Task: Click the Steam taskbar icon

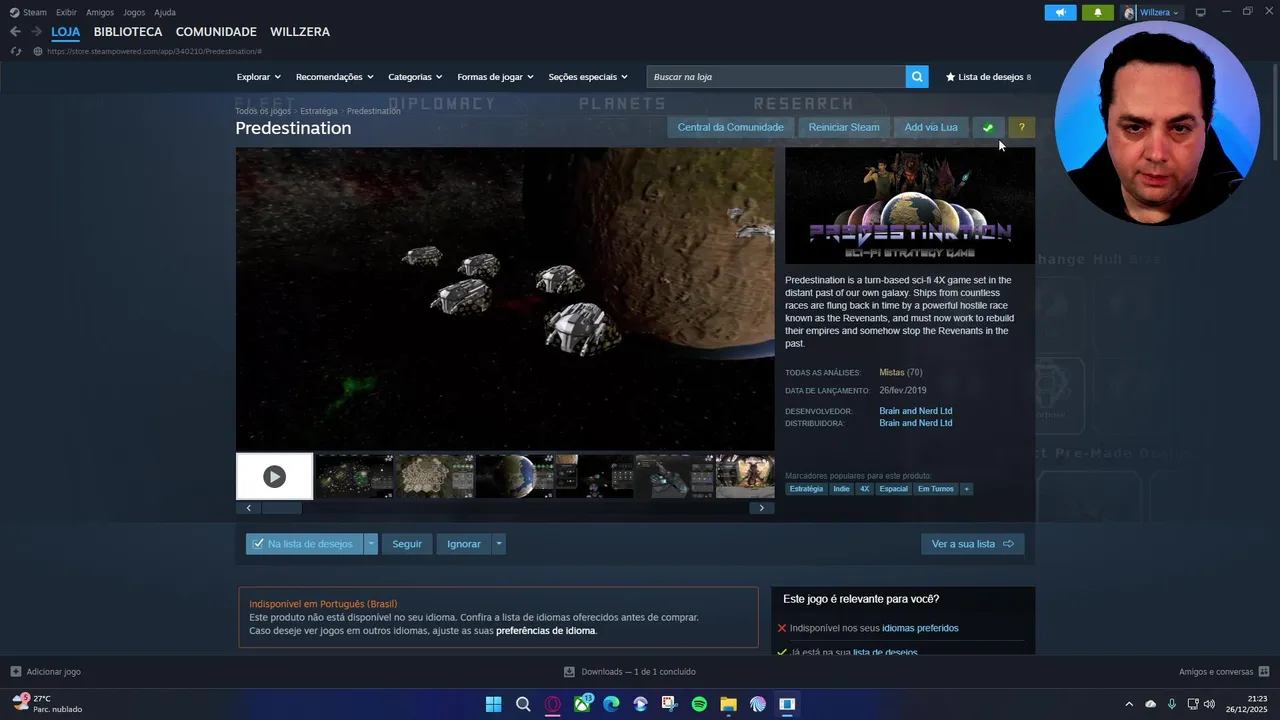Action: tap(787, 704)
